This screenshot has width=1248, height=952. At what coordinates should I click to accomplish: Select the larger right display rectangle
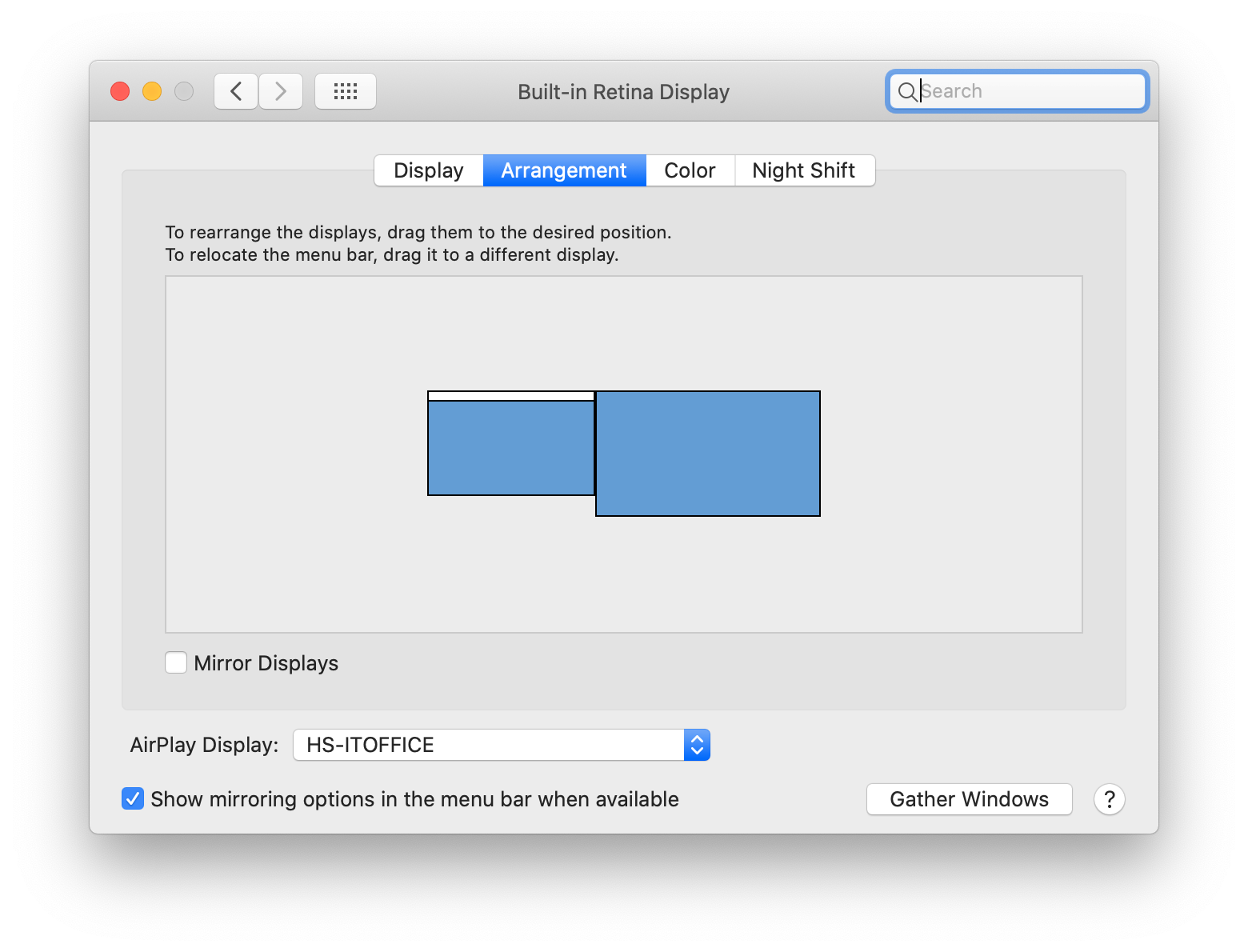click(x=707, y=453)
